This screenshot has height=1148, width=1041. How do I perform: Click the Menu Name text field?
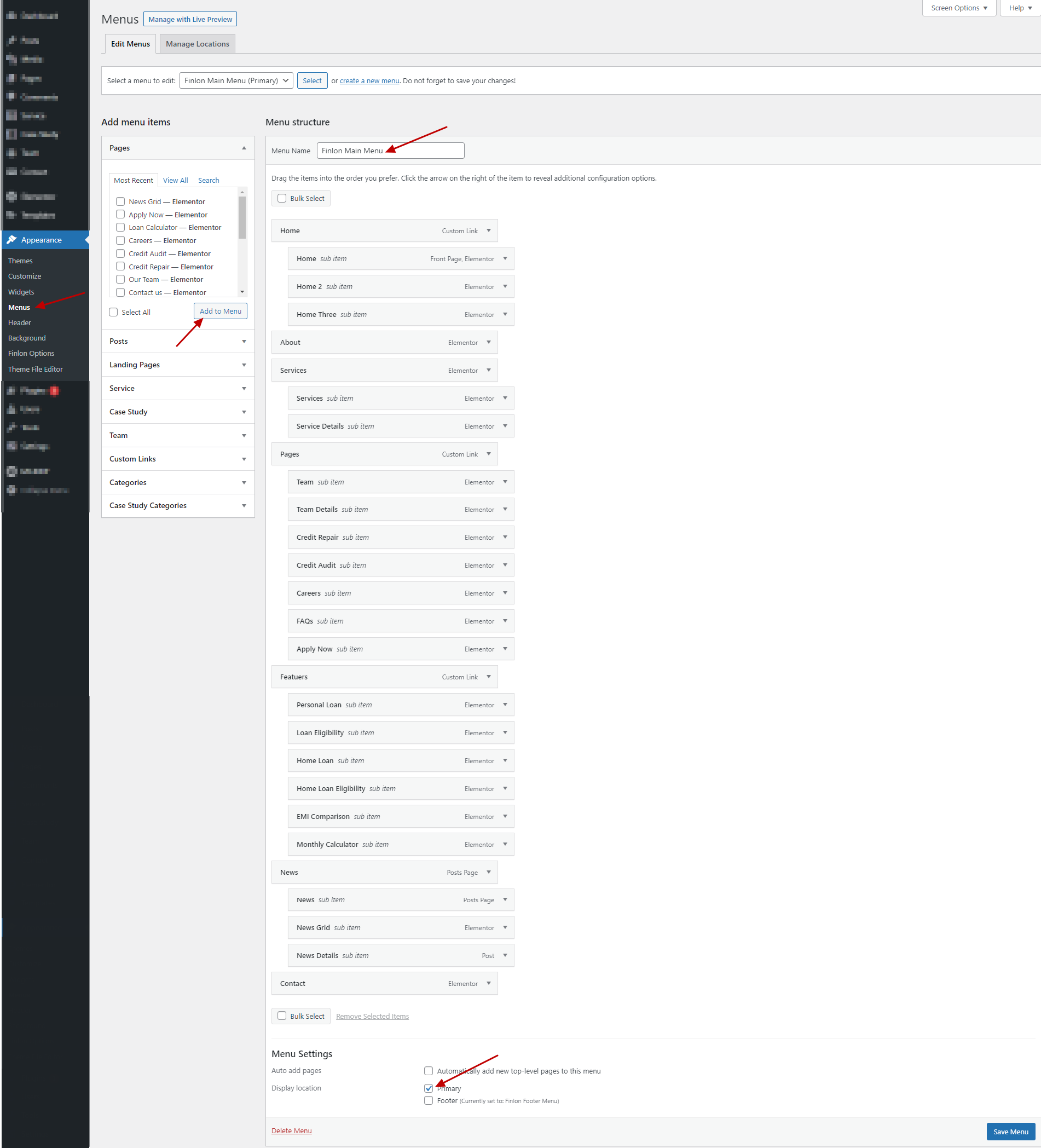(390, 151)
